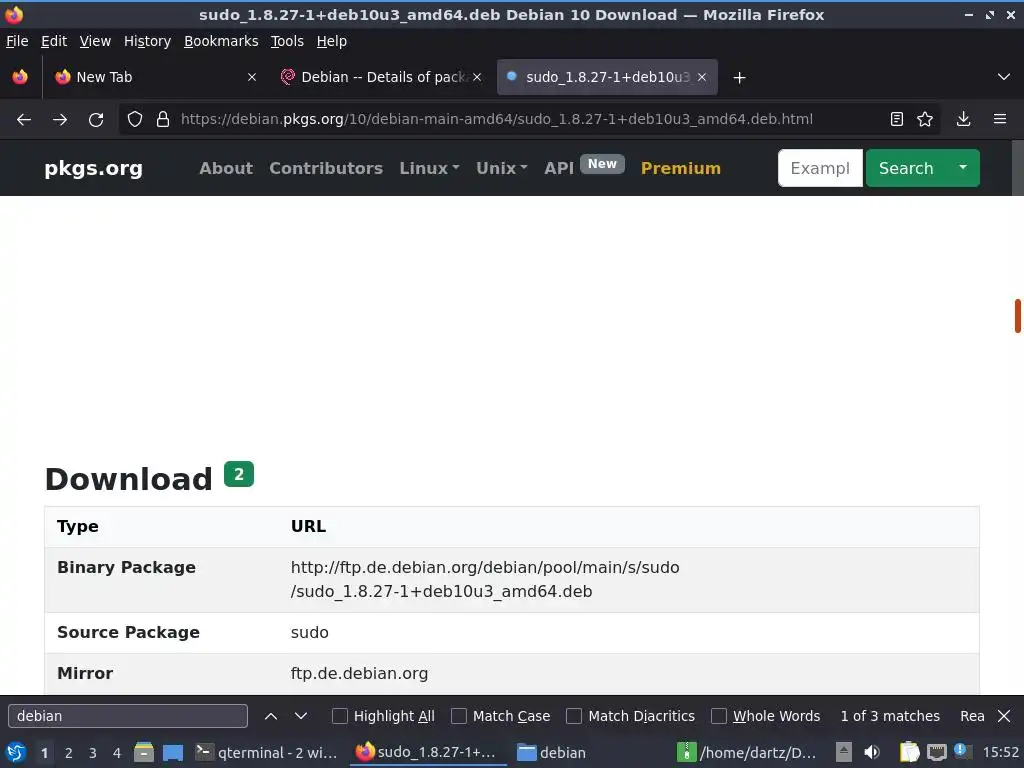
Task: Open the Edit menu
Action: click(54, 41)
